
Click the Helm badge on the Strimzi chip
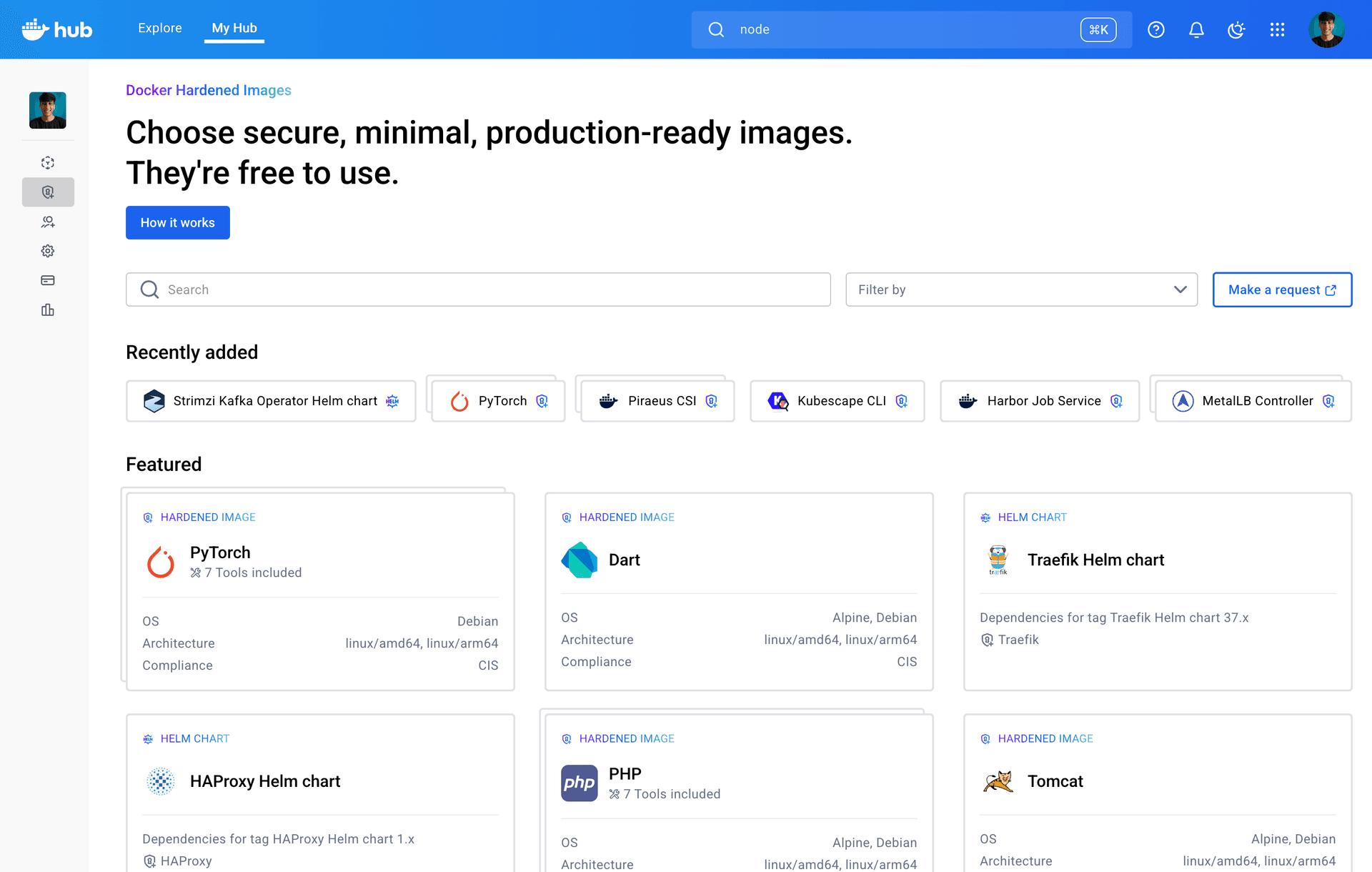point(392,401)
